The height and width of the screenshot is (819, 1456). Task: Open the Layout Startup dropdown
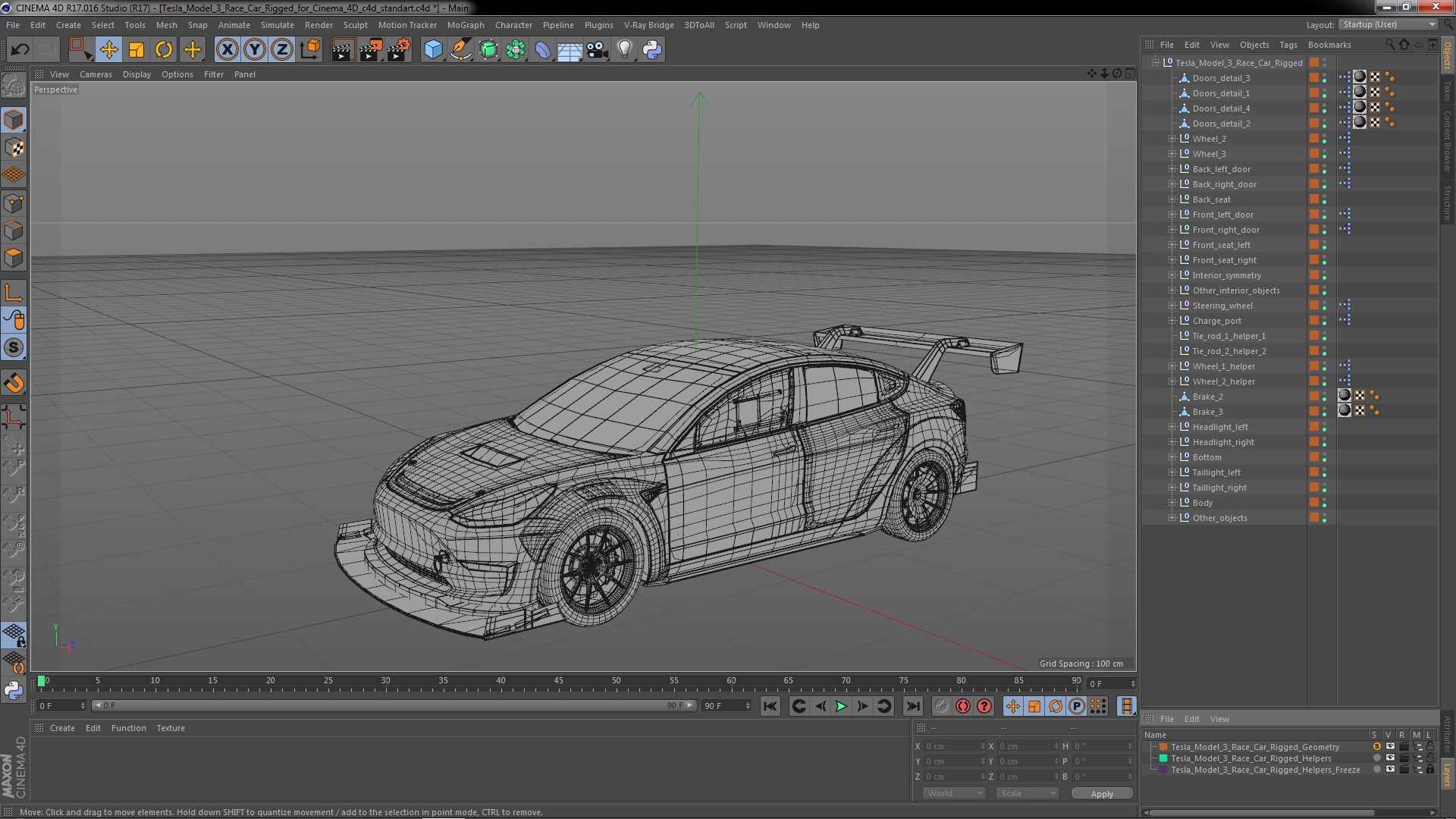coord(1389,24)
